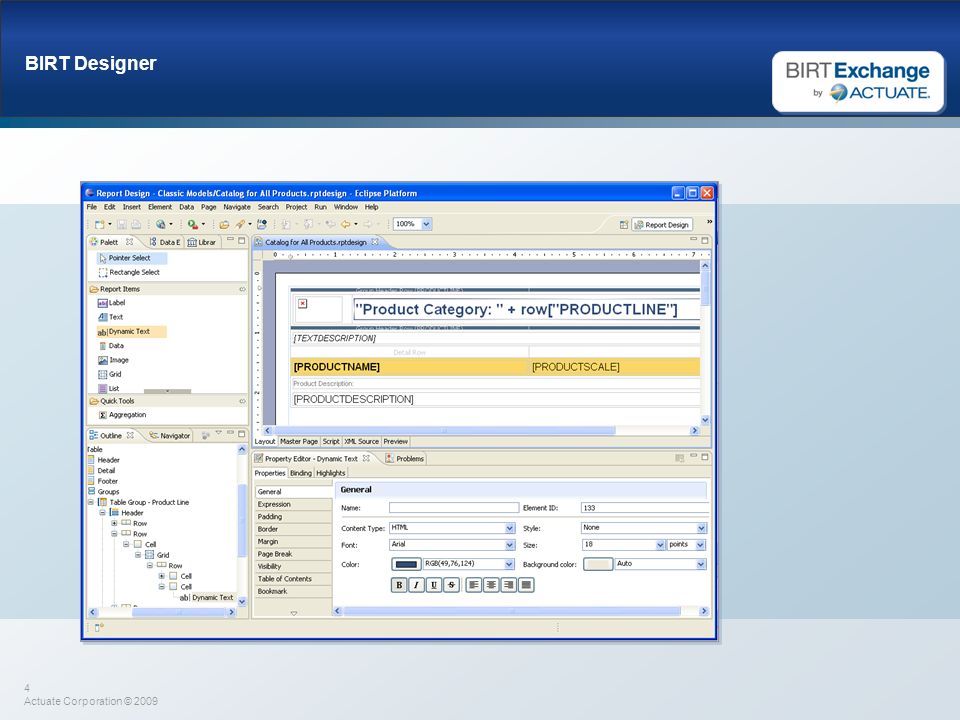Image resolution: width=960 pixels, height=720 pixels.
Task: Justify text in Property Editor
Action: pos(526,585)
